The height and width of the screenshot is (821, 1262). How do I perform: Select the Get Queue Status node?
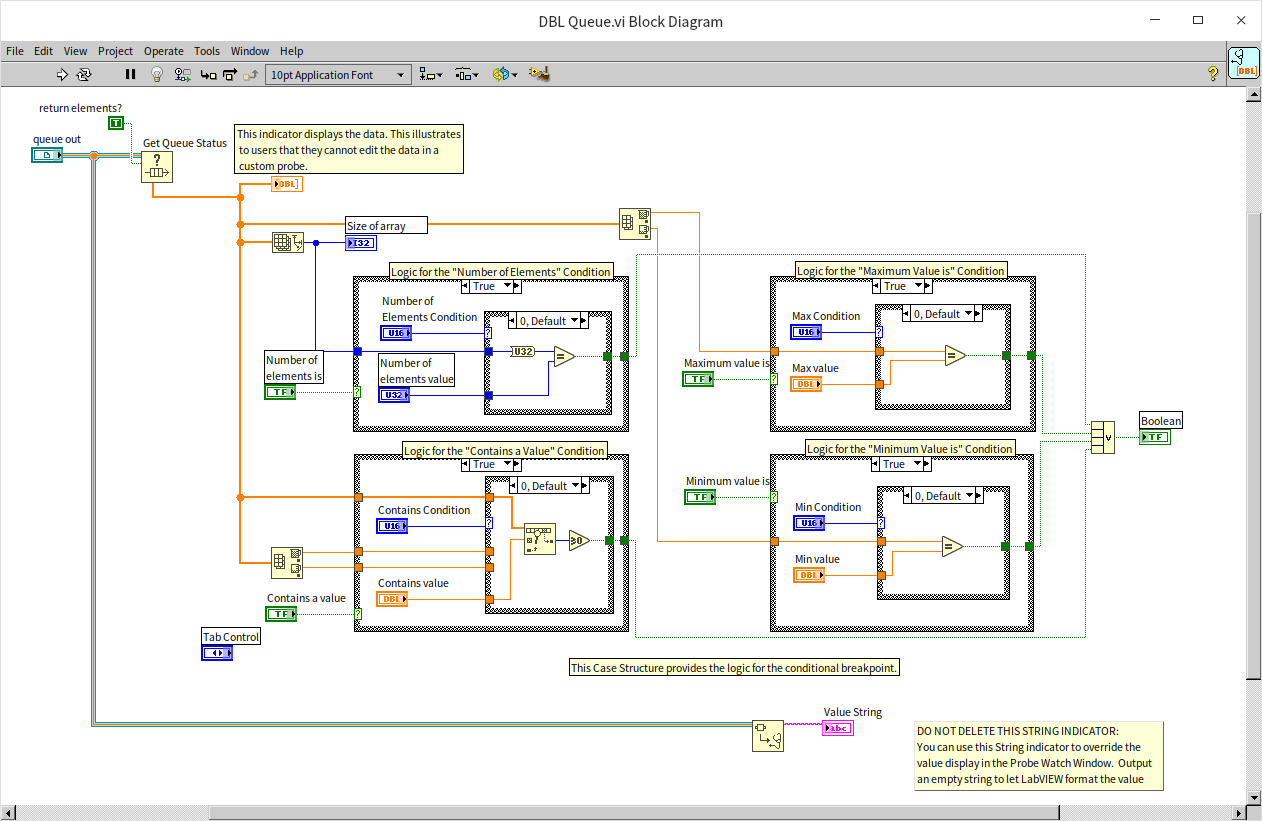pyautogui.click(x=157, y=167)
